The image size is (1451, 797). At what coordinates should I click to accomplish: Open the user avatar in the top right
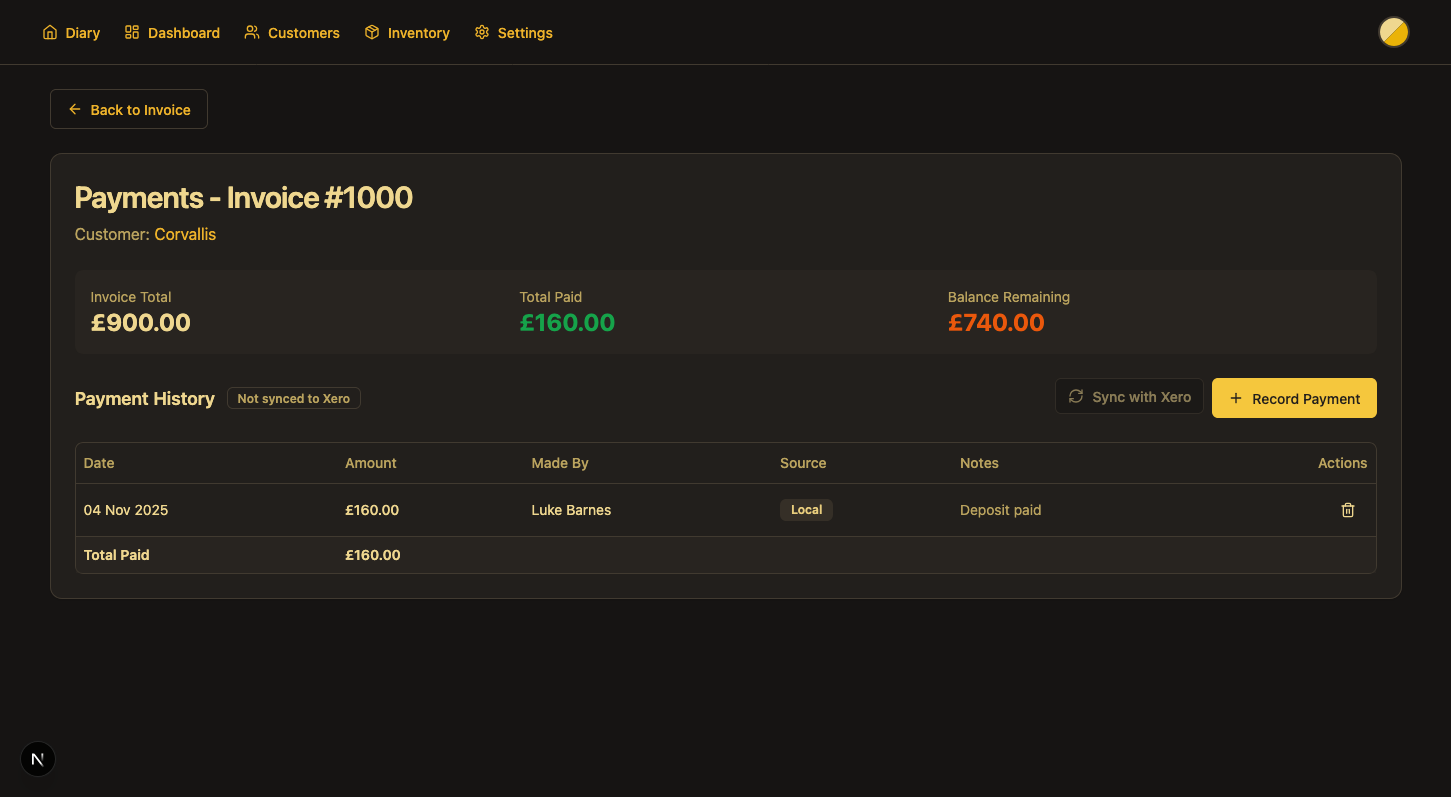click(x=1393, y=32)
